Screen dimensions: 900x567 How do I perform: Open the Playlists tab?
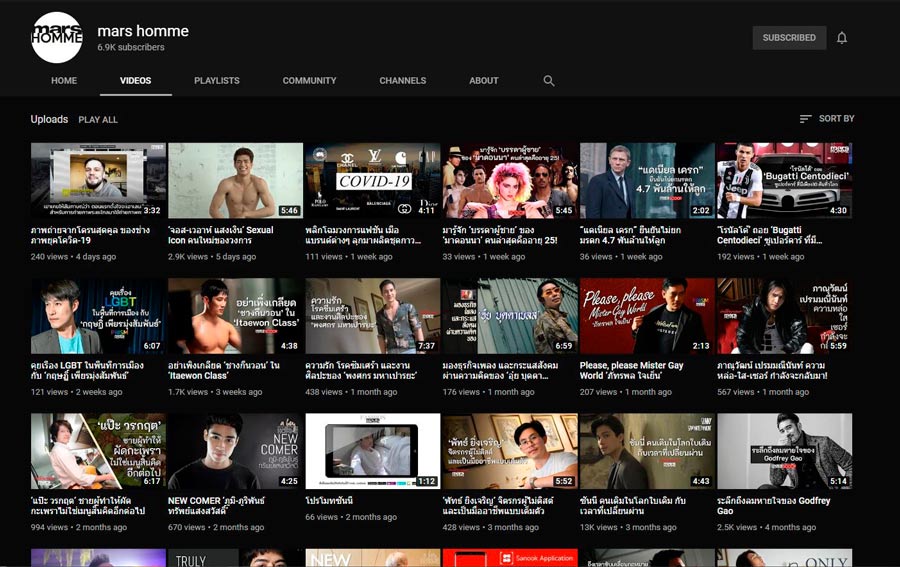217,81
